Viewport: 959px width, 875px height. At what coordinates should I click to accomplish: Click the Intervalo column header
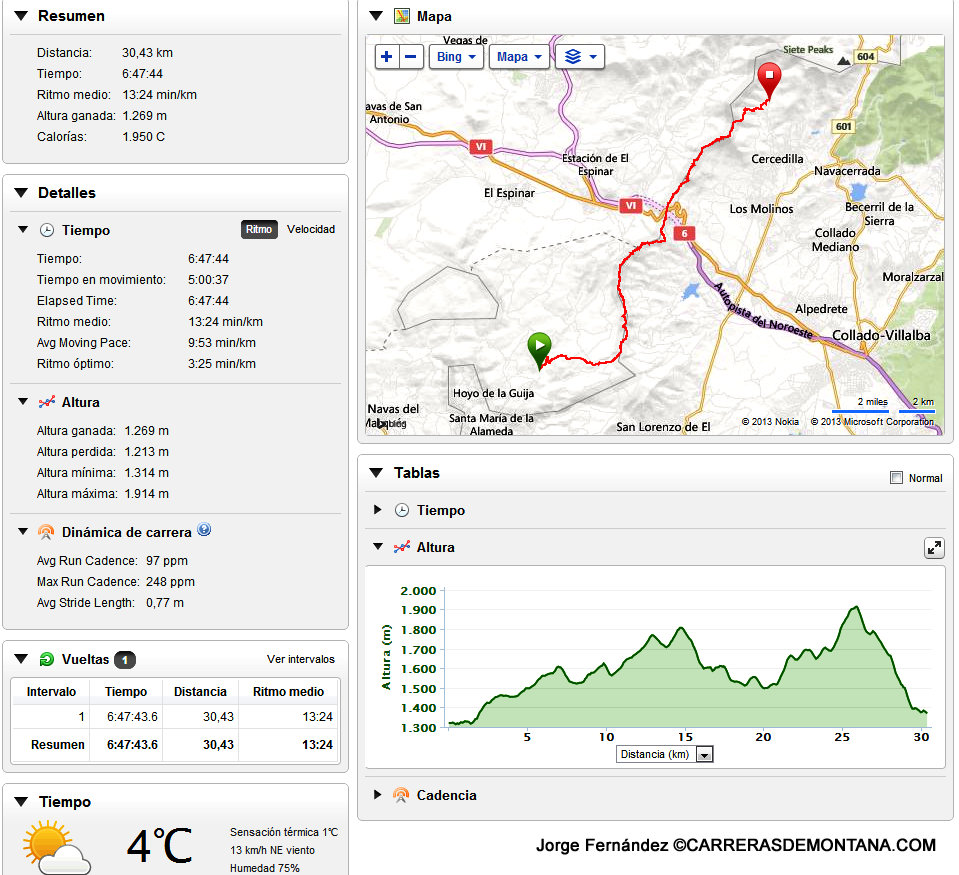point(51,691)
